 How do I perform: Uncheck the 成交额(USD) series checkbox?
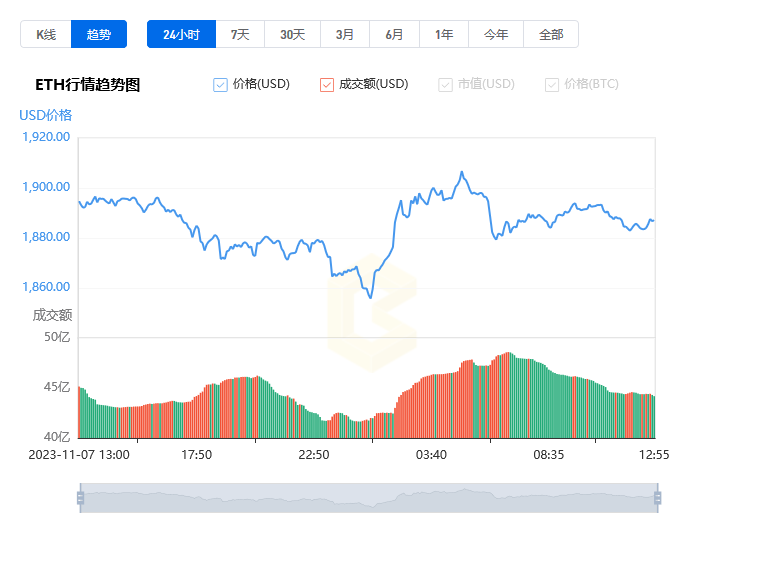(x=327, y=85)
